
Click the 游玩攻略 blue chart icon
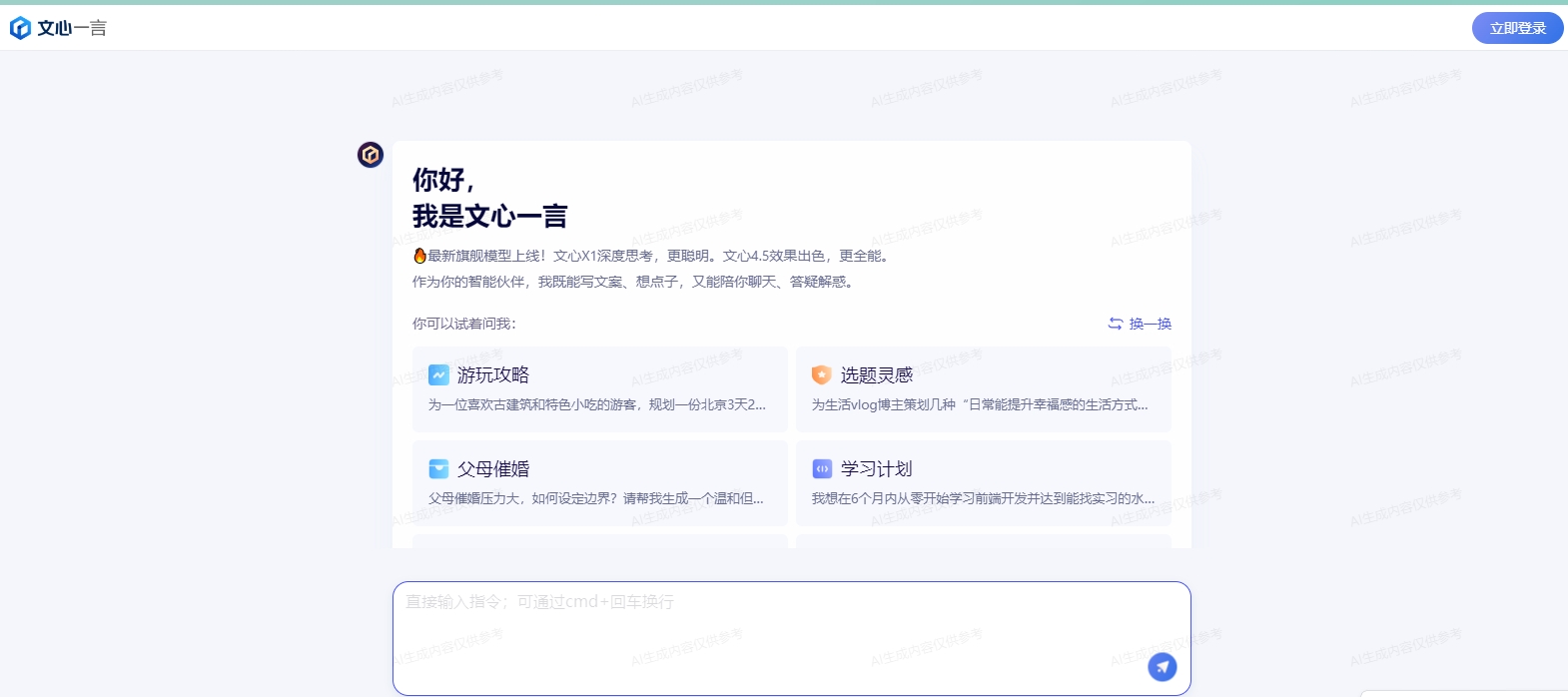[x=438, y=374]
